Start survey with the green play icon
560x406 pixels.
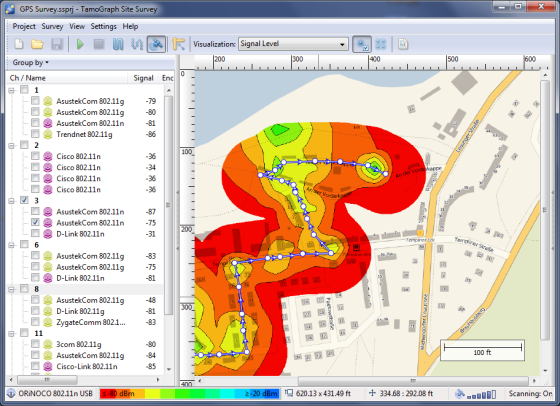pos(80,44)
